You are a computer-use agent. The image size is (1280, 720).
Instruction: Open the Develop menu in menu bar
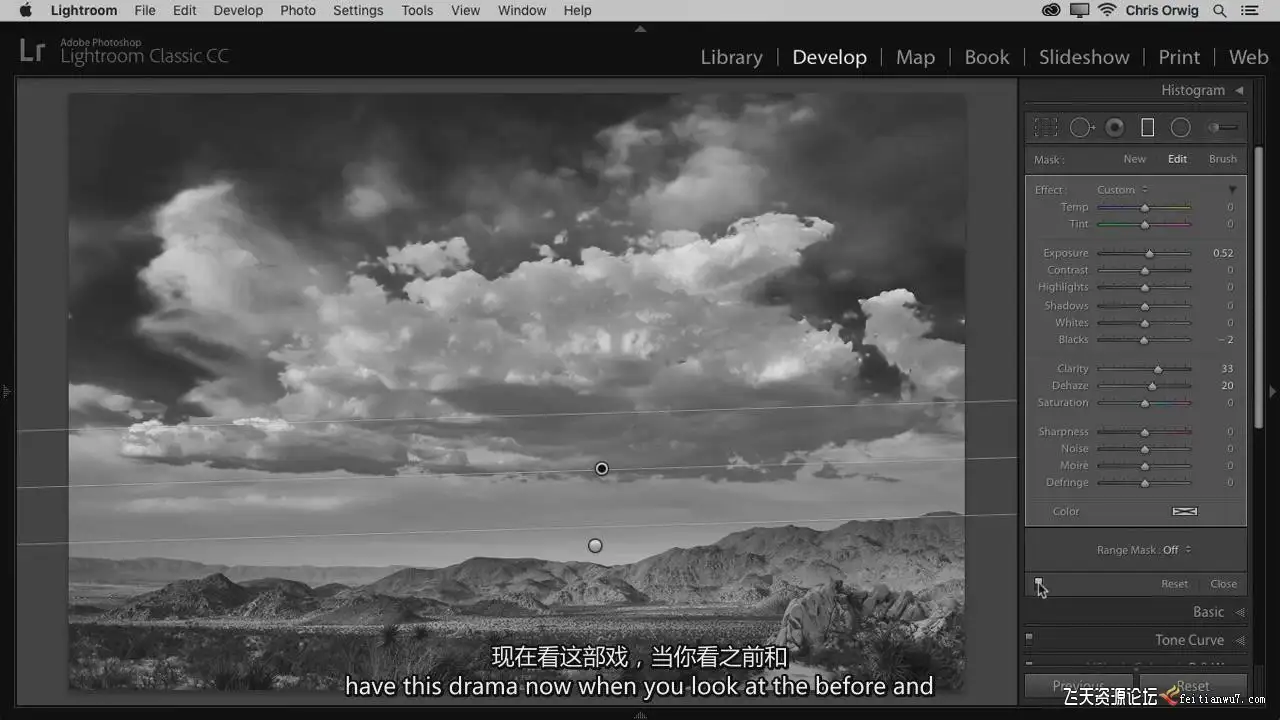coord(238,10)
